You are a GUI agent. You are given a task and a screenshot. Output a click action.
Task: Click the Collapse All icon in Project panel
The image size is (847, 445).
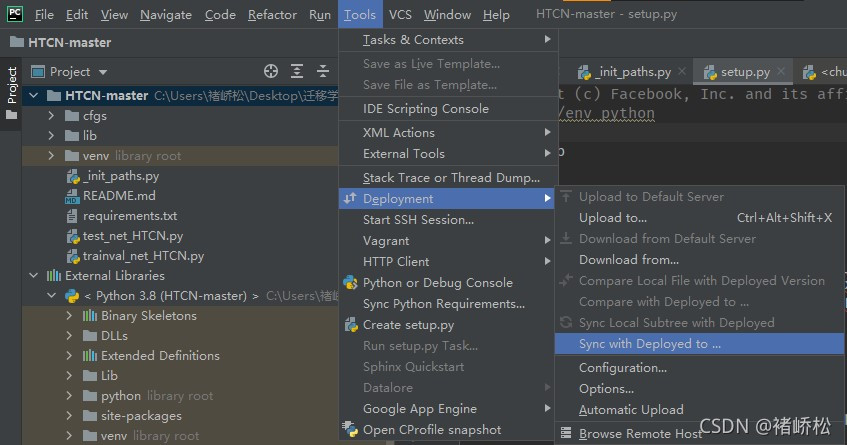coord(322,71)
